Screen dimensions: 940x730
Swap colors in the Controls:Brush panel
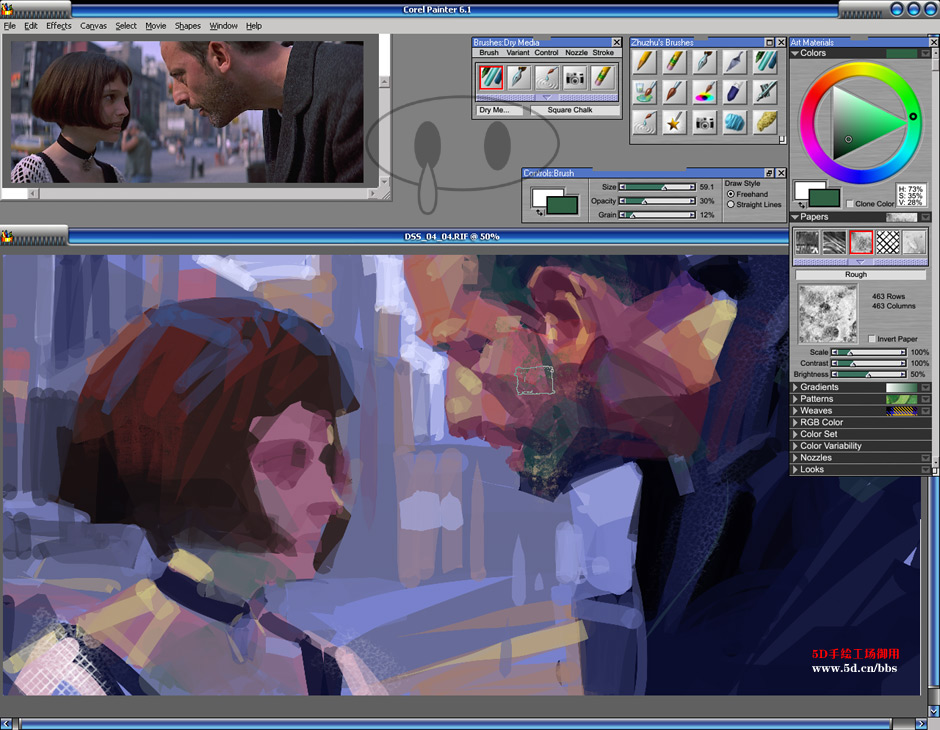tap(539, 212)
